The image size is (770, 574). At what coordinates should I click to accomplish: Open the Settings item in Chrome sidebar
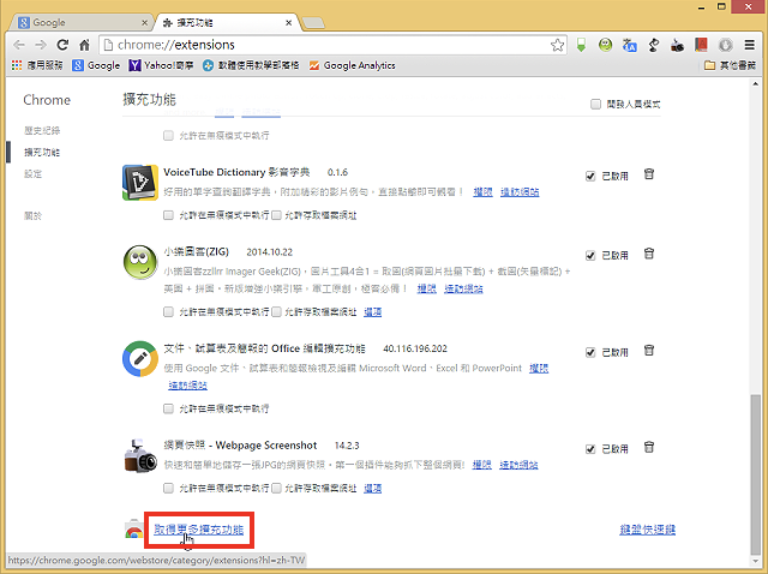[33, 174]
